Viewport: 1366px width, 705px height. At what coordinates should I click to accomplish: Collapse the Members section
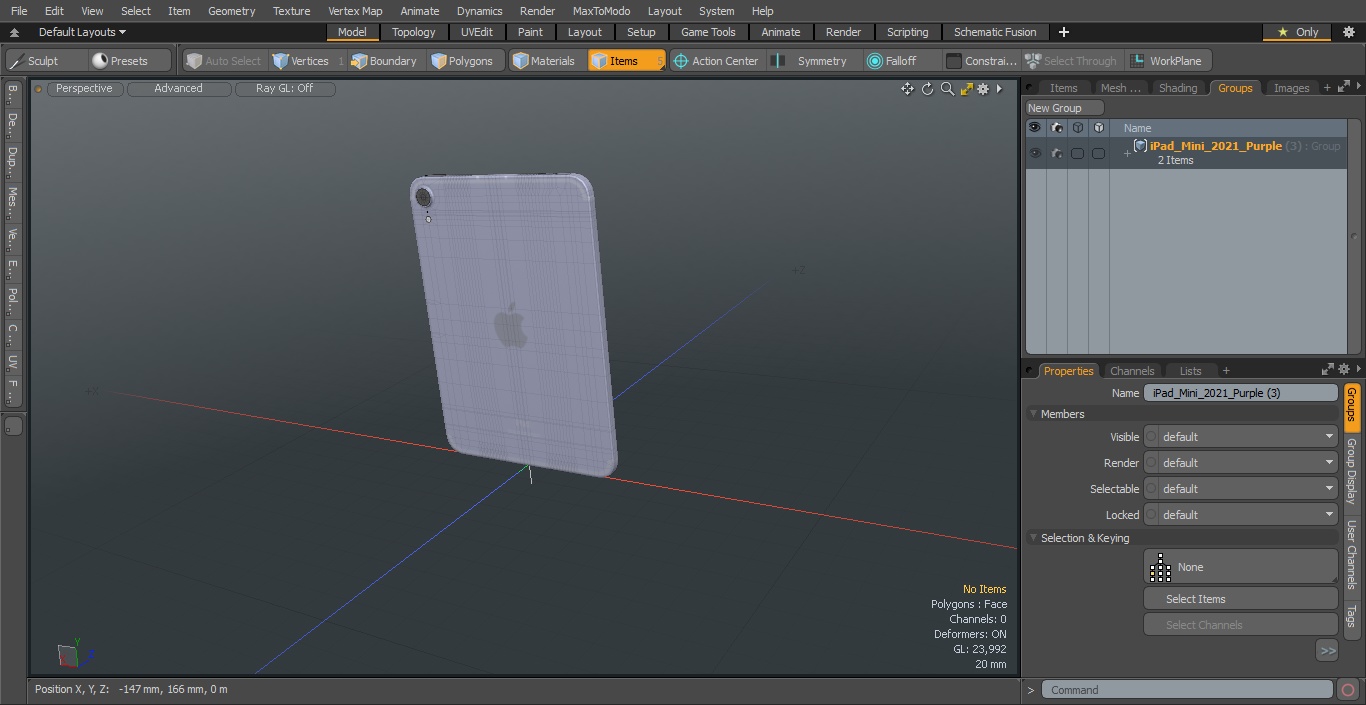pos(1034,414)
